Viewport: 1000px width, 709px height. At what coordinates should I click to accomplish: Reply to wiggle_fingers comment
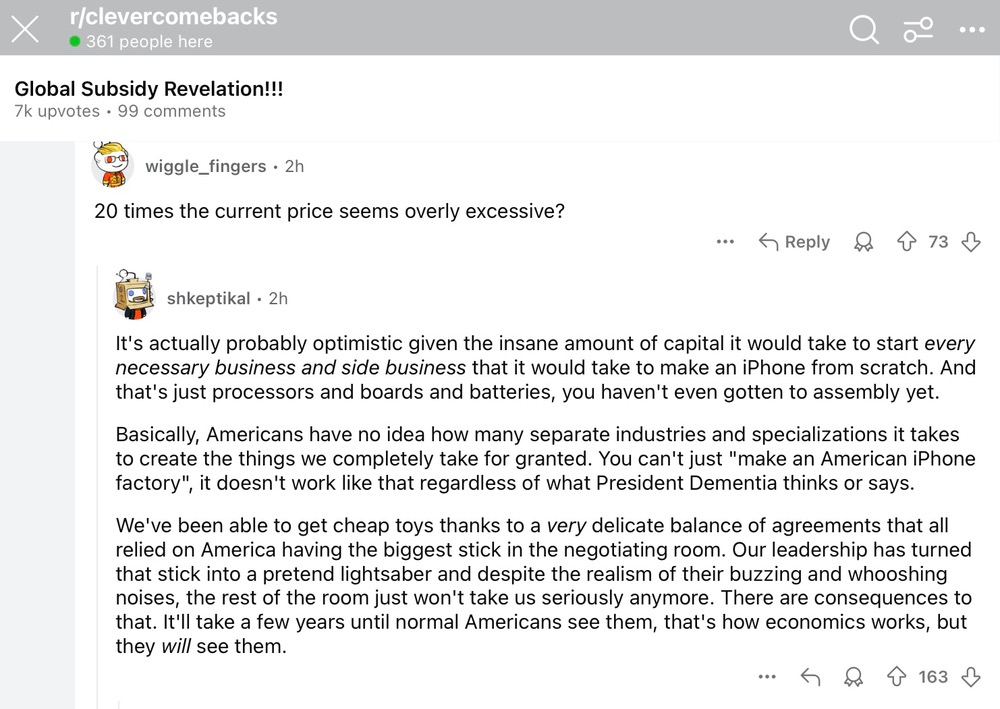[795, 242]
